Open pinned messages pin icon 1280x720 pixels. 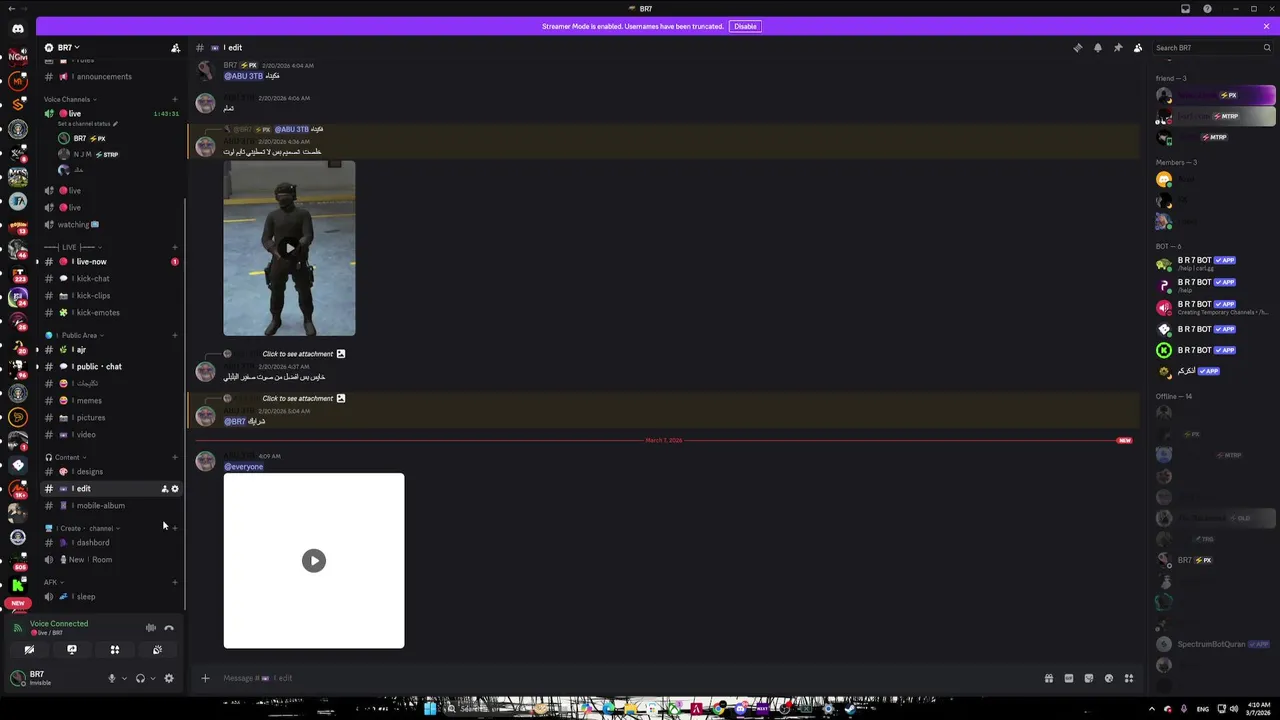tap(1117, 48)
